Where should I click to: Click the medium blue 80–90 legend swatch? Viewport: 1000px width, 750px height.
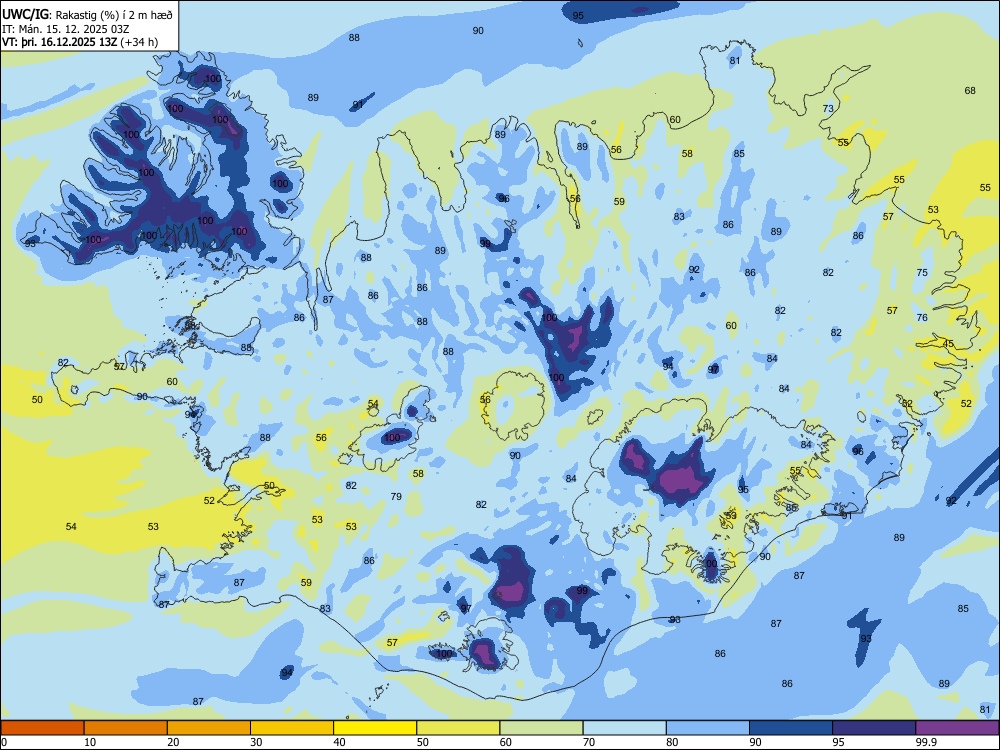tap(708, 728)
